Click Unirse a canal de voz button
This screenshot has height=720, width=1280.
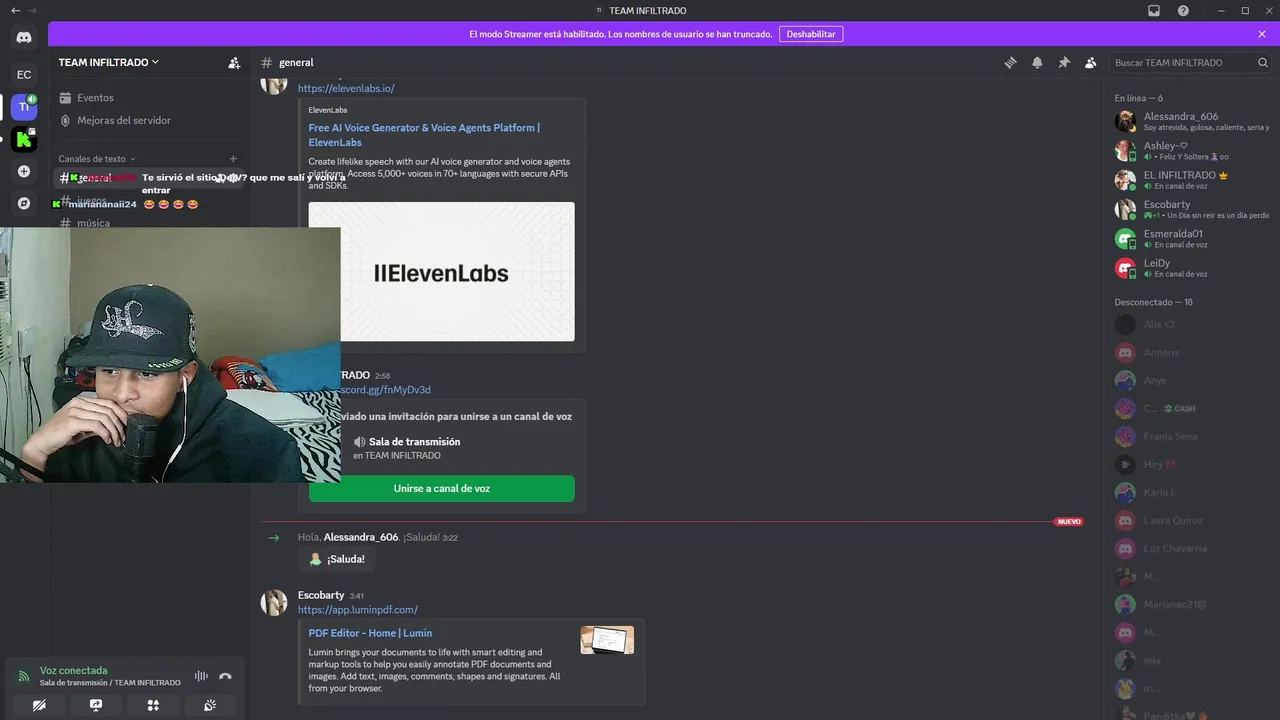point(441,488)
